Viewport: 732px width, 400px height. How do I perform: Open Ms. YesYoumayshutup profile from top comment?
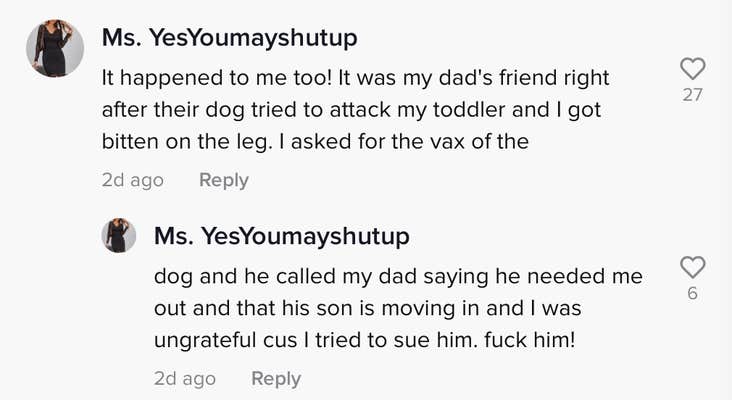coord(230,38)
